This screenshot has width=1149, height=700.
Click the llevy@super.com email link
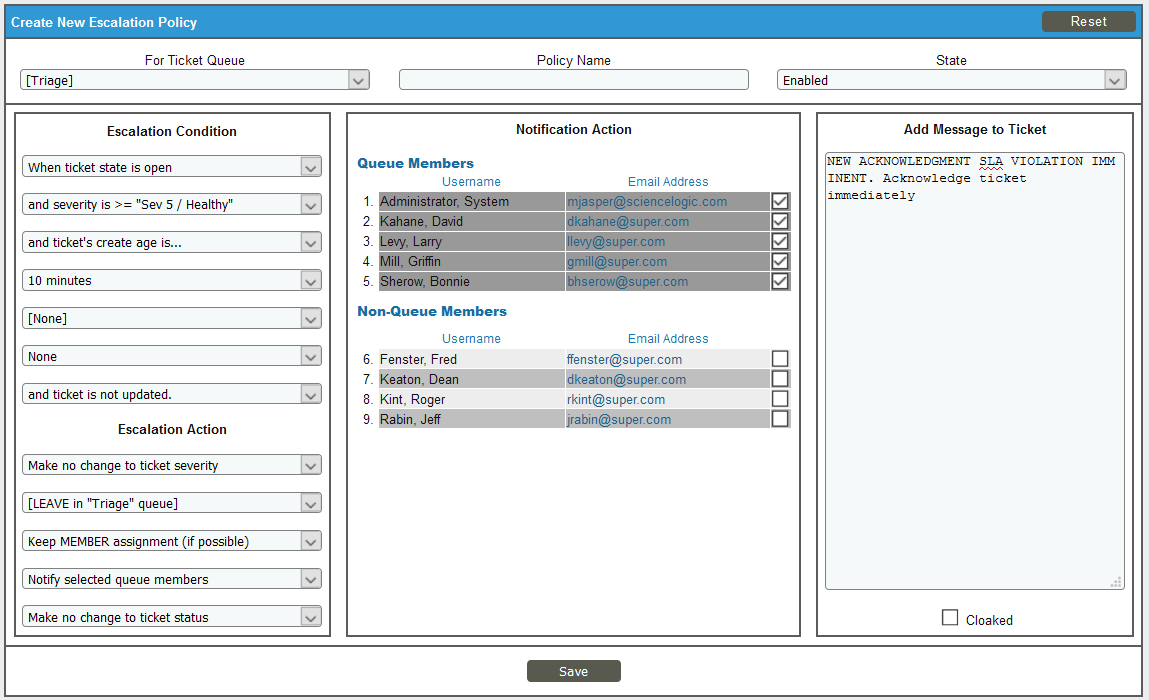(x=616, y=242)
